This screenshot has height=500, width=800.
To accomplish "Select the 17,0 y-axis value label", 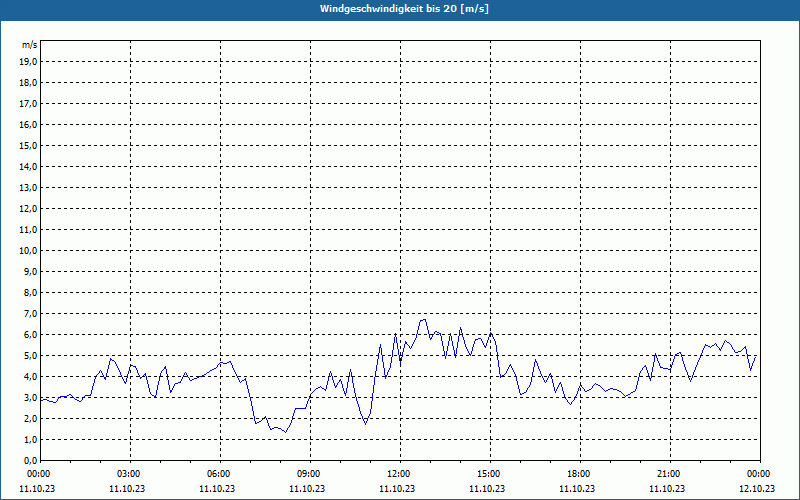I will coord(28,103).
